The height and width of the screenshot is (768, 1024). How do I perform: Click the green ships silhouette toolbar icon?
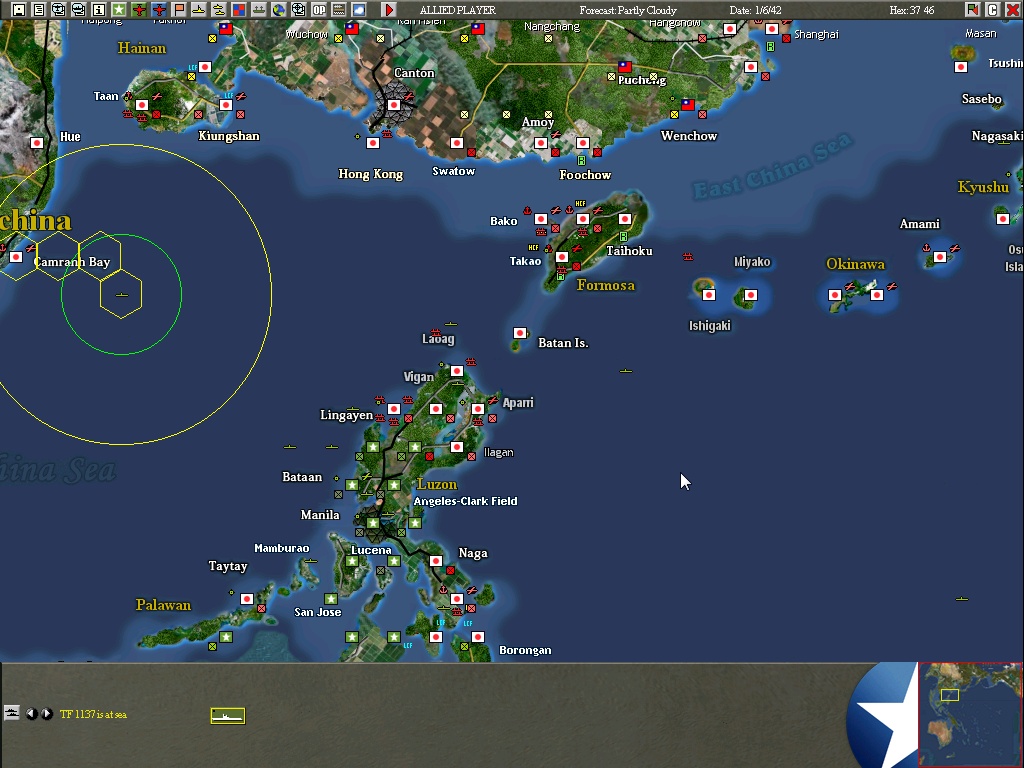(259, 10)
